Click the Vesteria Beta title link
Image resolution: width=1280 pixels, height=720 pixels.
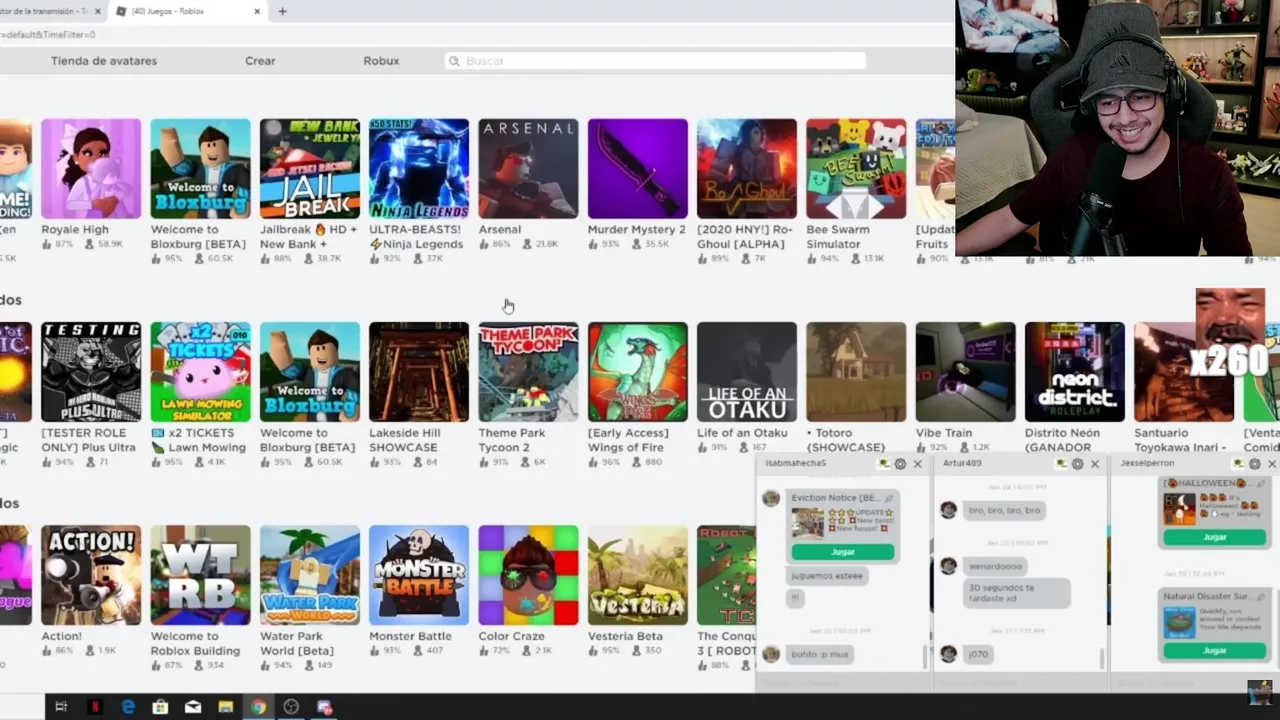click(625, 636)
